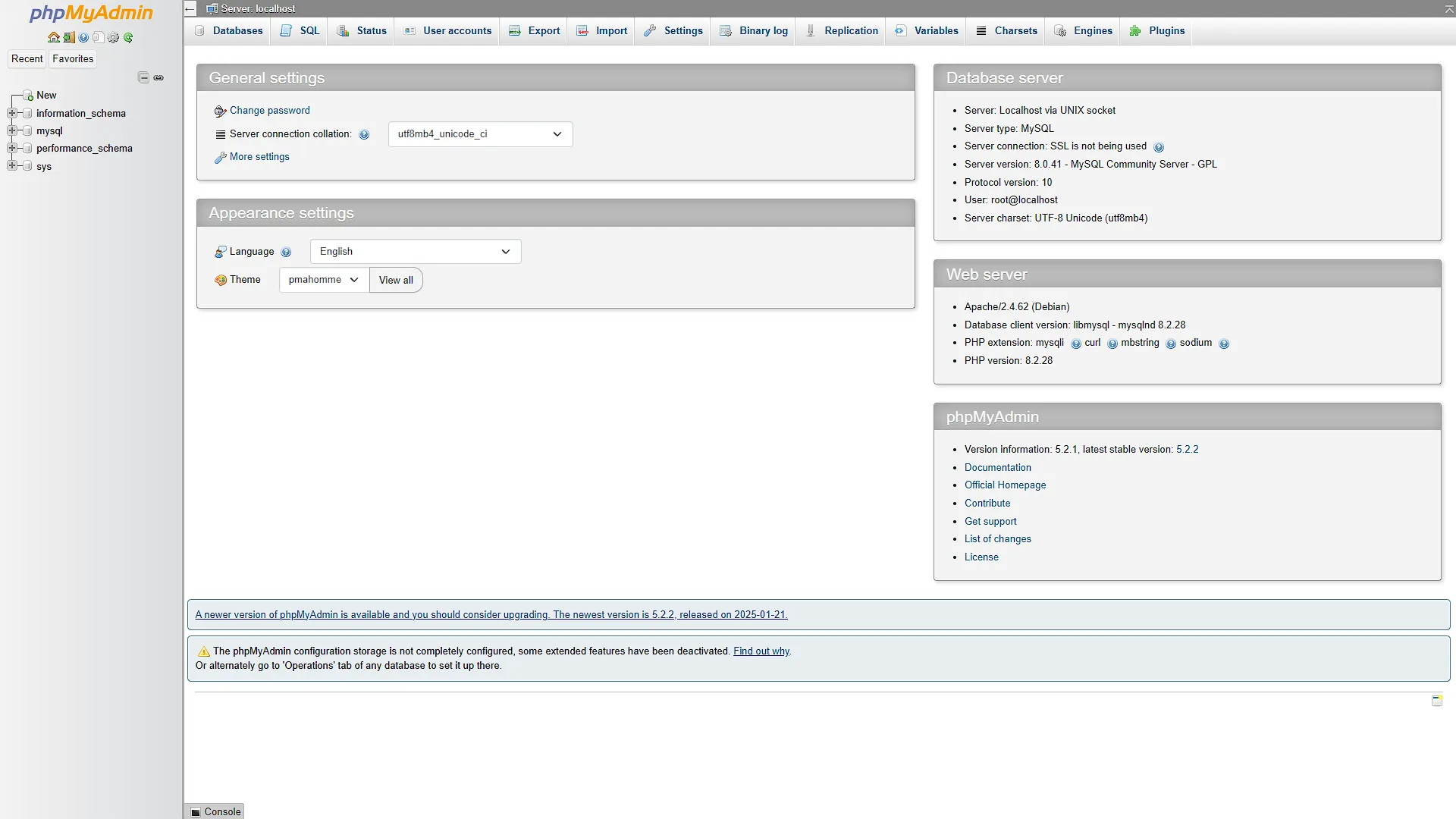Click New to create a database
This screenshot has width=1456, height=819.
point(46,96)
